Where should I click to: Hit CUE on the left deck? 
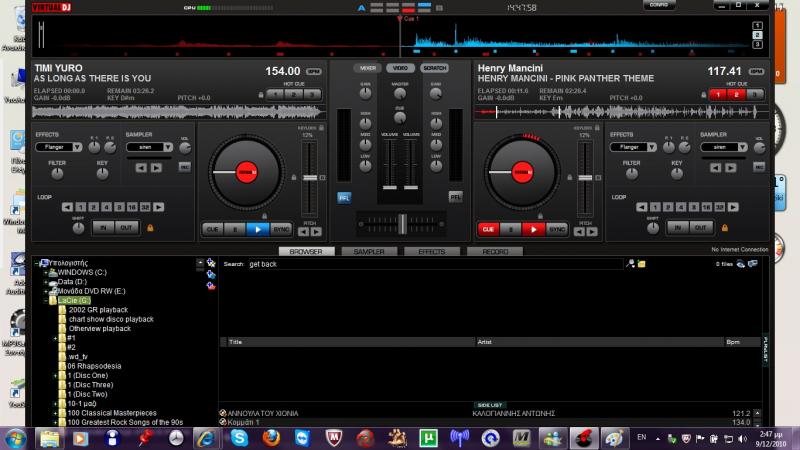coord(212,230)
